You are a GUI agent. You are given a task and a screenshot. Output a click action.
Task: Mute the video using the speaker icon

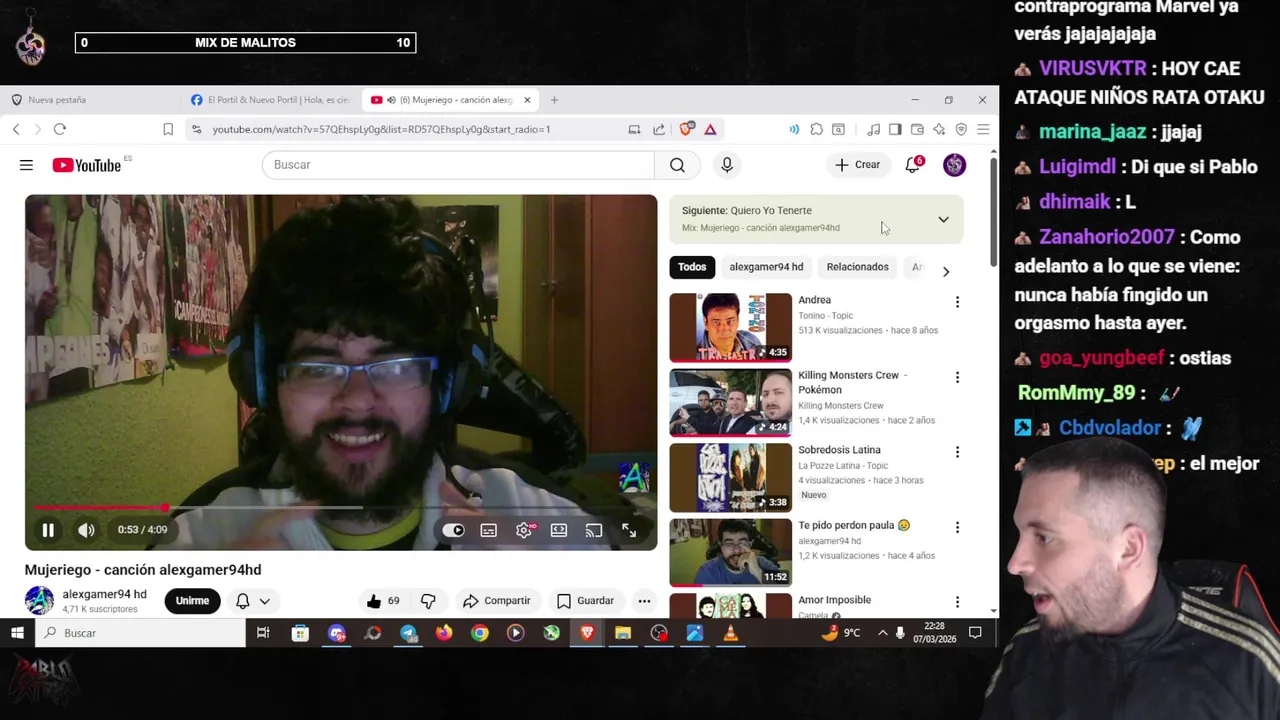coord(87,530)
